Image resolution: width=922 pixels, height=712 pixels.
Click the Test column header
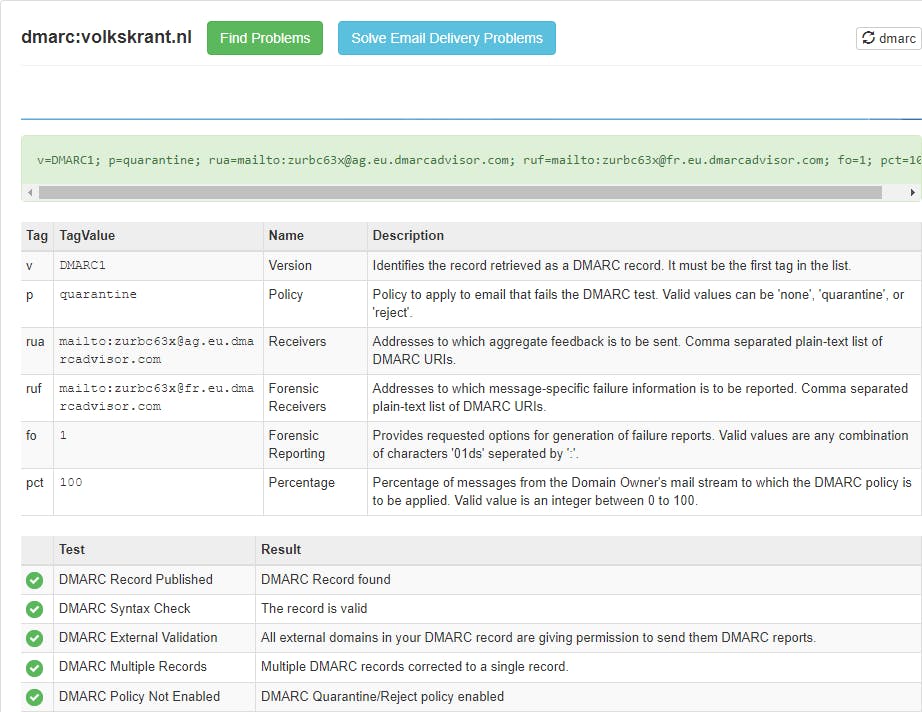point(72,549)
